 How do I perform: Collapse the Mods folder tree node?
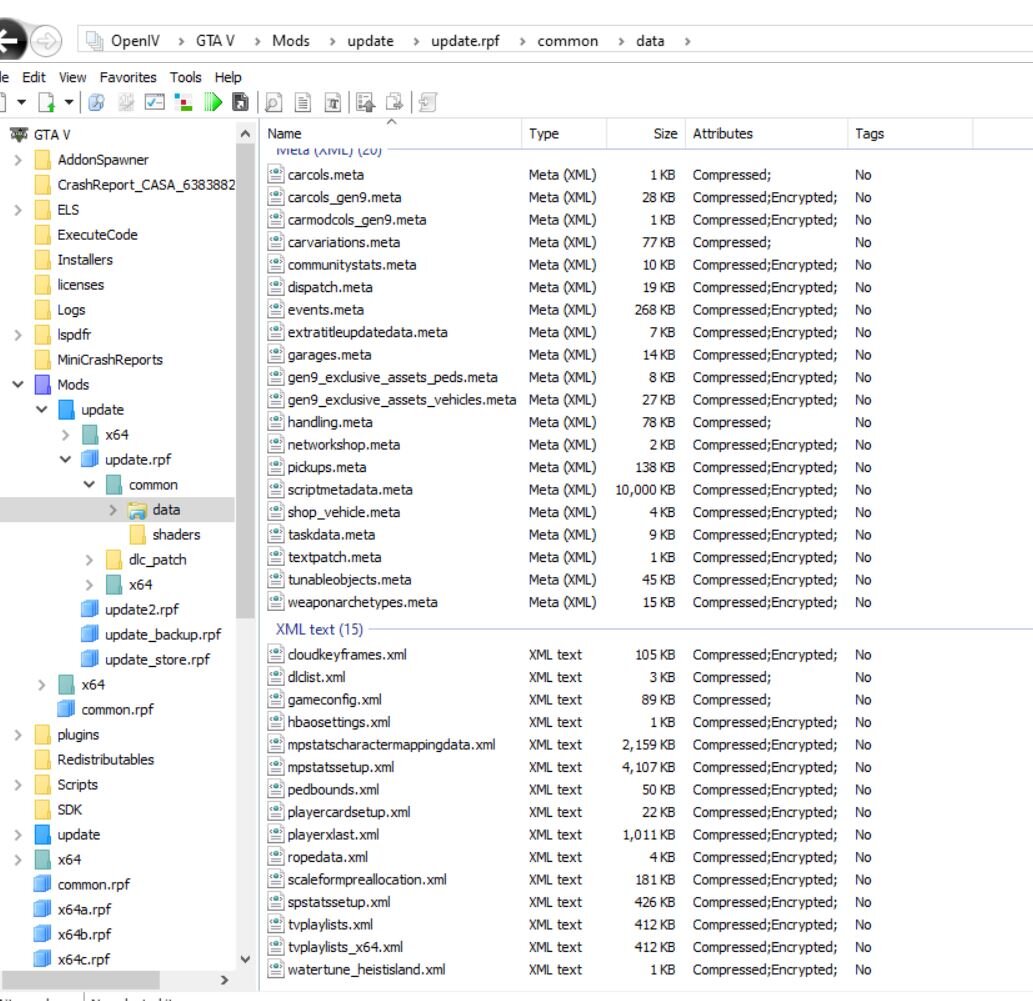(18, 385)
